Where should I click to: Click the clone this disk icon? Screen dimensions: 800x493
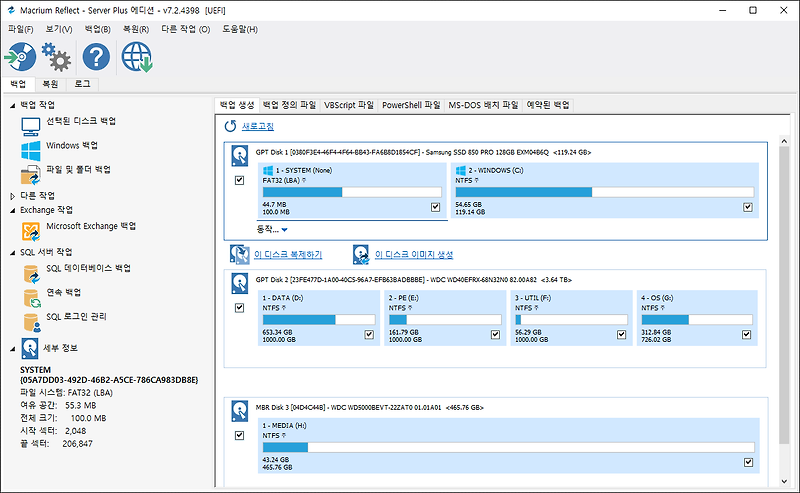pyautogui.click(x=239, y=255)
